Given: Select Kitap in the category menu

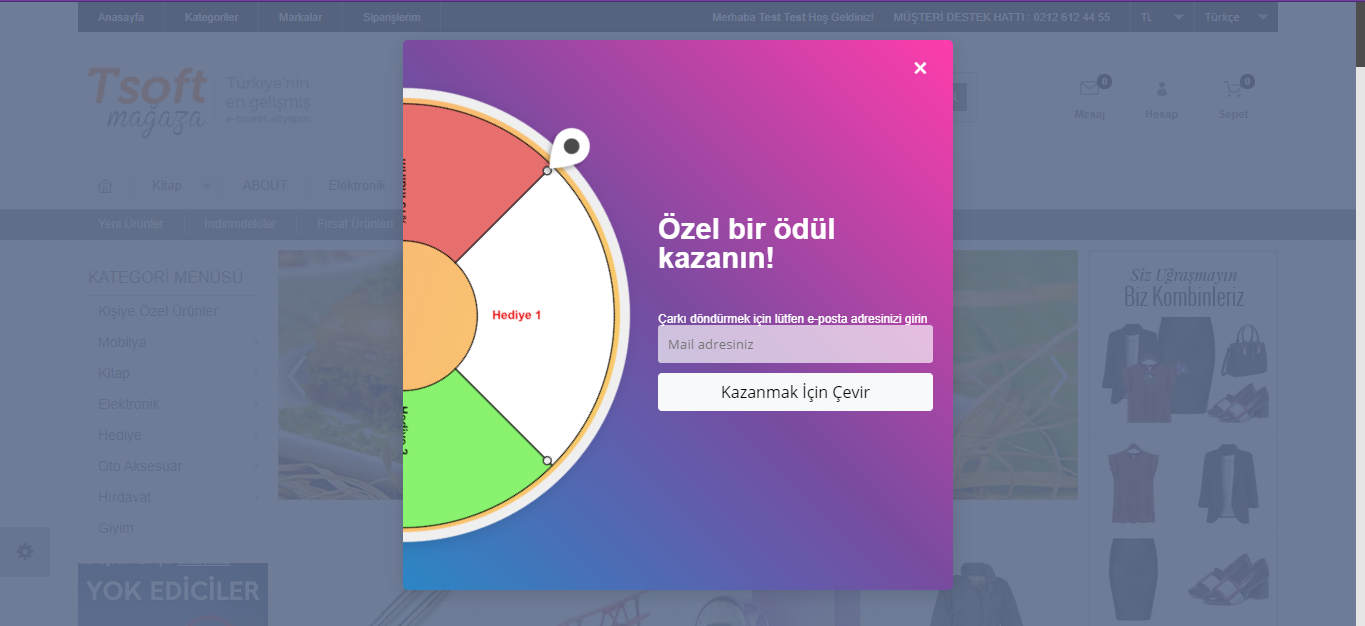Looking at the screenshot, I should click(114, 373).
